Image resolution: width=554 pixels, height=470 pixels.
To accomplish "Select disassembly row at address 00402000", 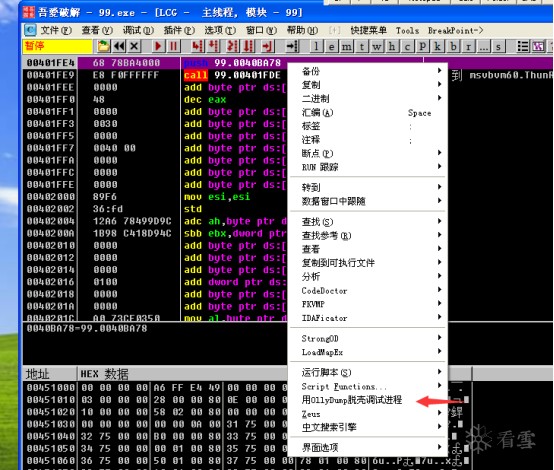I will pyautogui.click(x=155, y=196).
